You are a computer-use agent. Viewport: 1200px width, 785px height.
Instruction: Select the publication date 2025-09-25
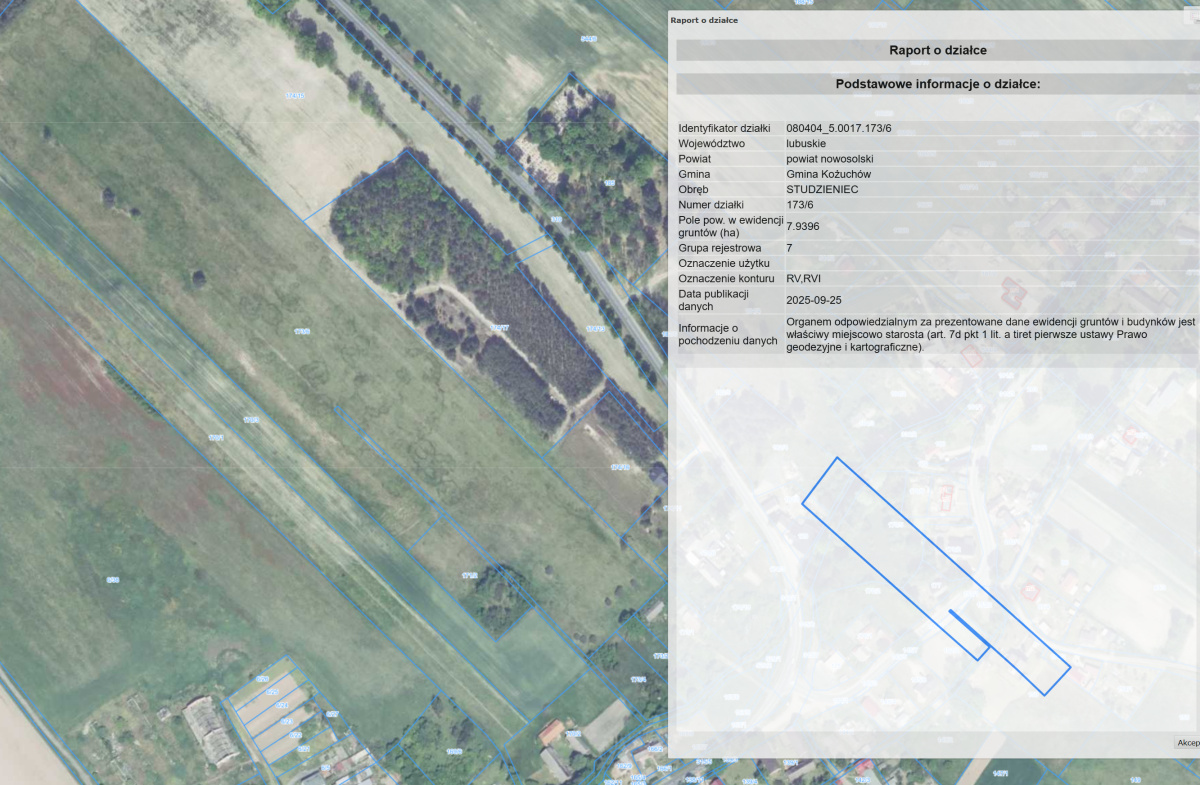(x=815, y=299)
